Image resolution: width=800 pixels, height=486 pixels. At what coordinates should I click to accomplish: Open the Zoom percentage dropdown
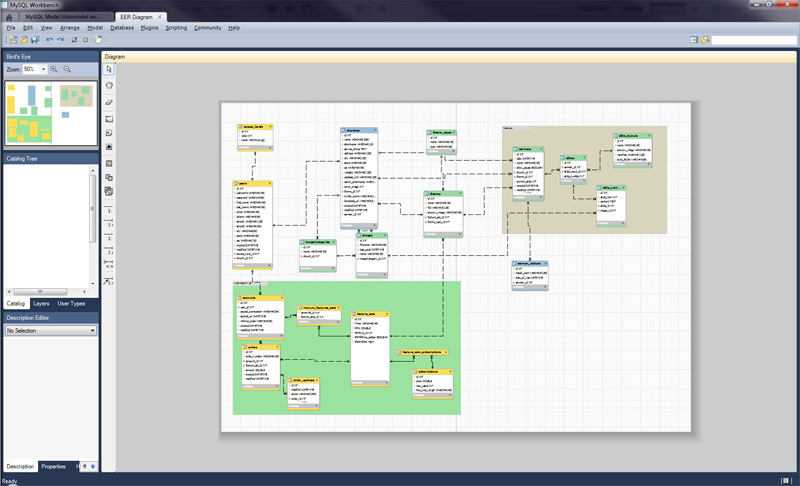[x=43, y=70]
